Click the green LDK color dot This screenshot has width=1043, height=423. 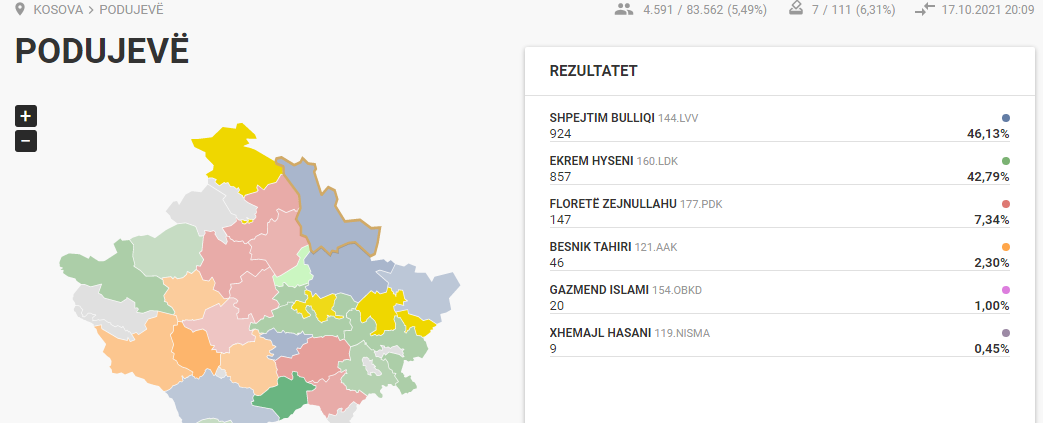[1005, 161]
